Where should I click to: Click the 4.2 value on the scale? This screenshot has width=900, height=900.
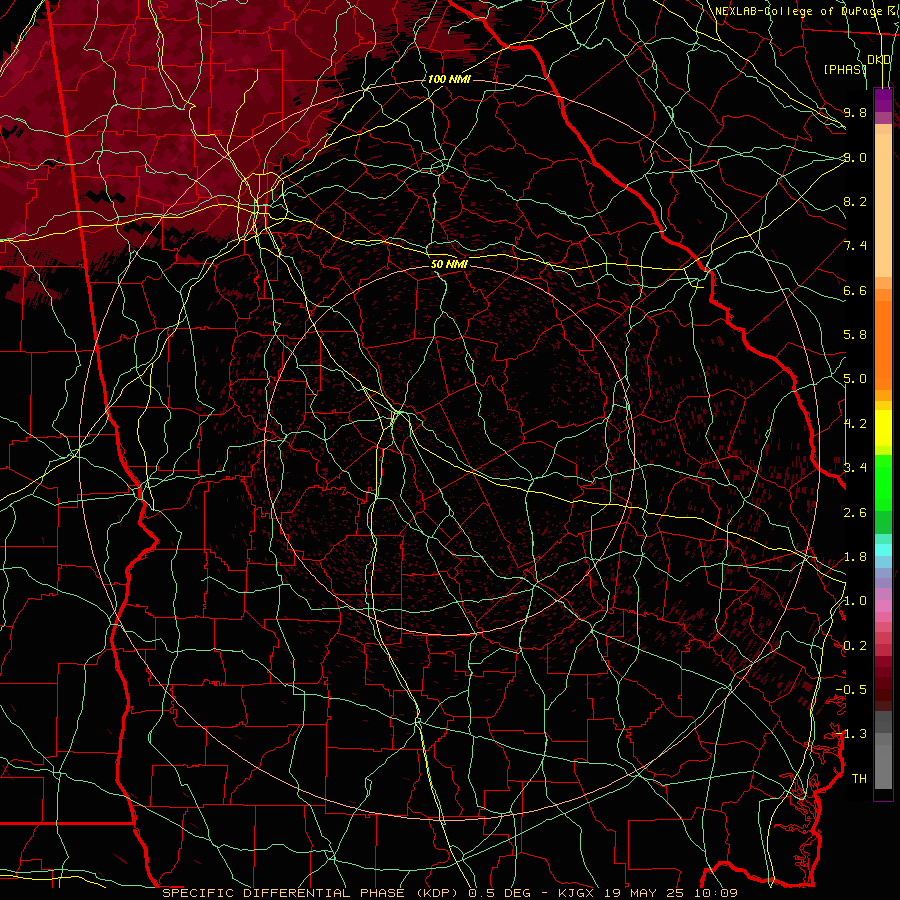[855, 424]
